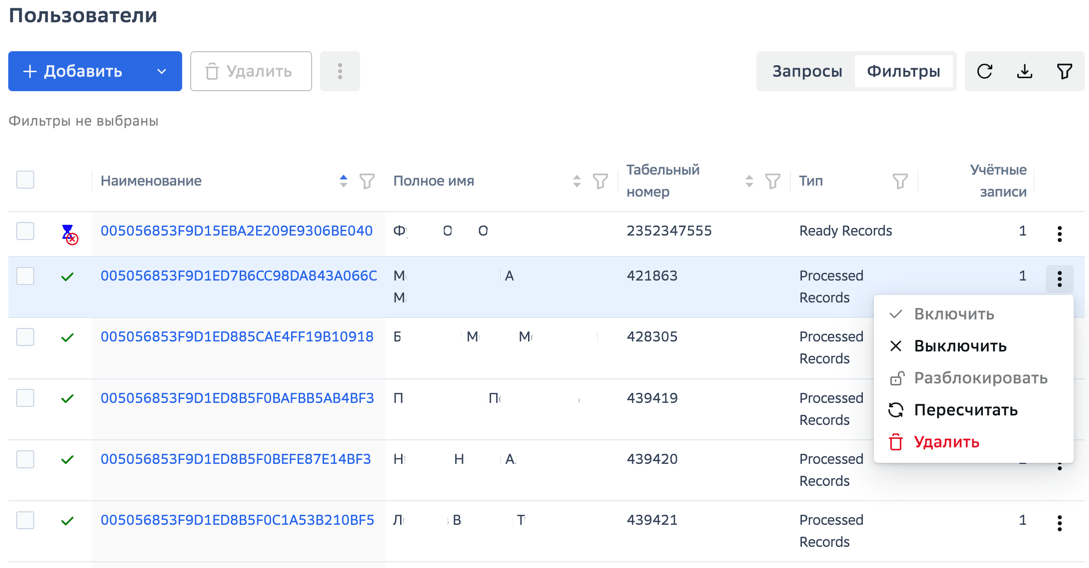Image resolution: width=1089 pixels, height=568 pixels.
Task: Open link 005056853F9D1ED8B5F0C1A53B210BF5
Action: click(x=237, y=519)
